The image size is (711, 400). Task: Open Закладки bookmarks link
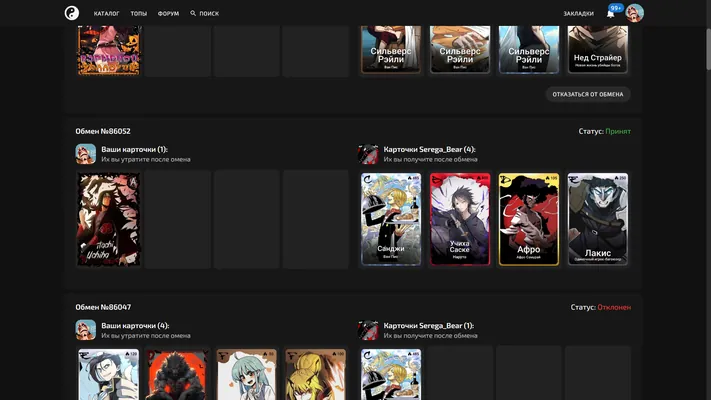579,14
